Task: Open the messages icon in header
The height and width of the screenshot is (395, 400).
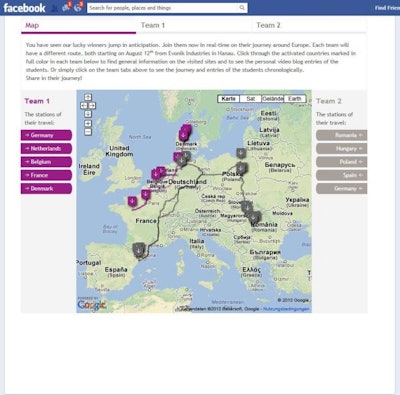Action: point(66,7)
